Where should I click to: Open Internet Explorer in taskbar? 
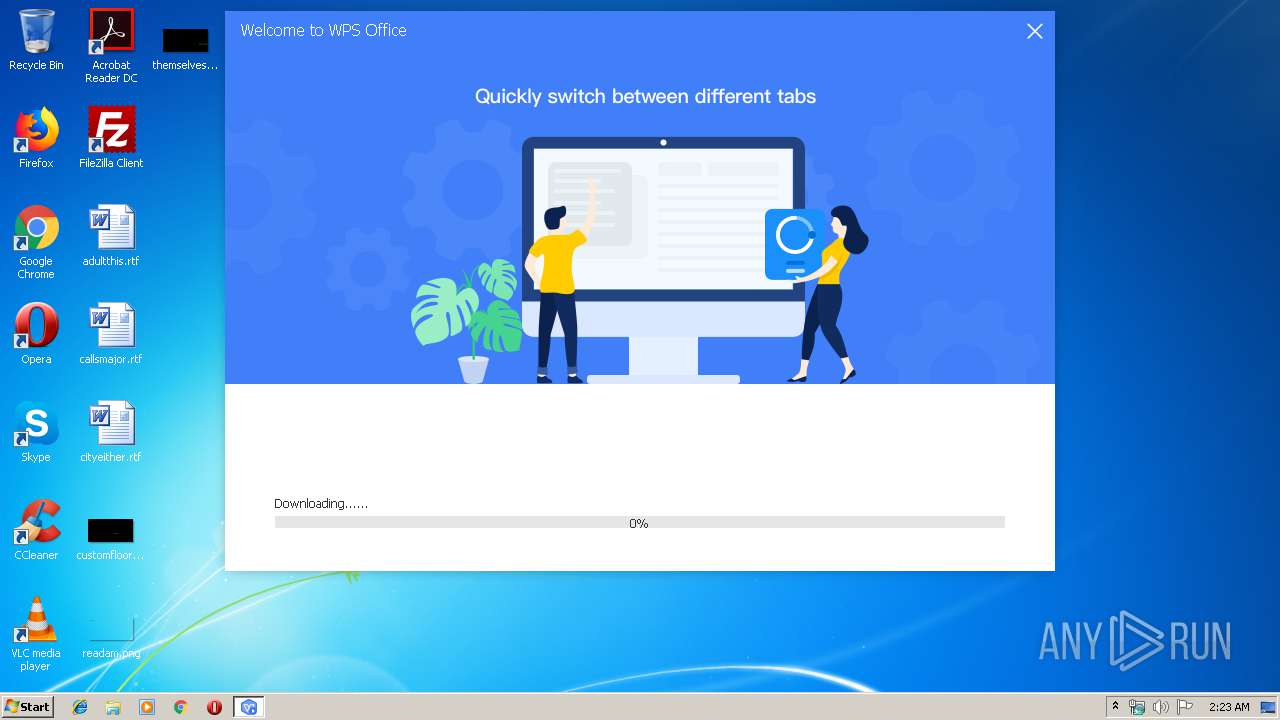(x=80, y=707)
